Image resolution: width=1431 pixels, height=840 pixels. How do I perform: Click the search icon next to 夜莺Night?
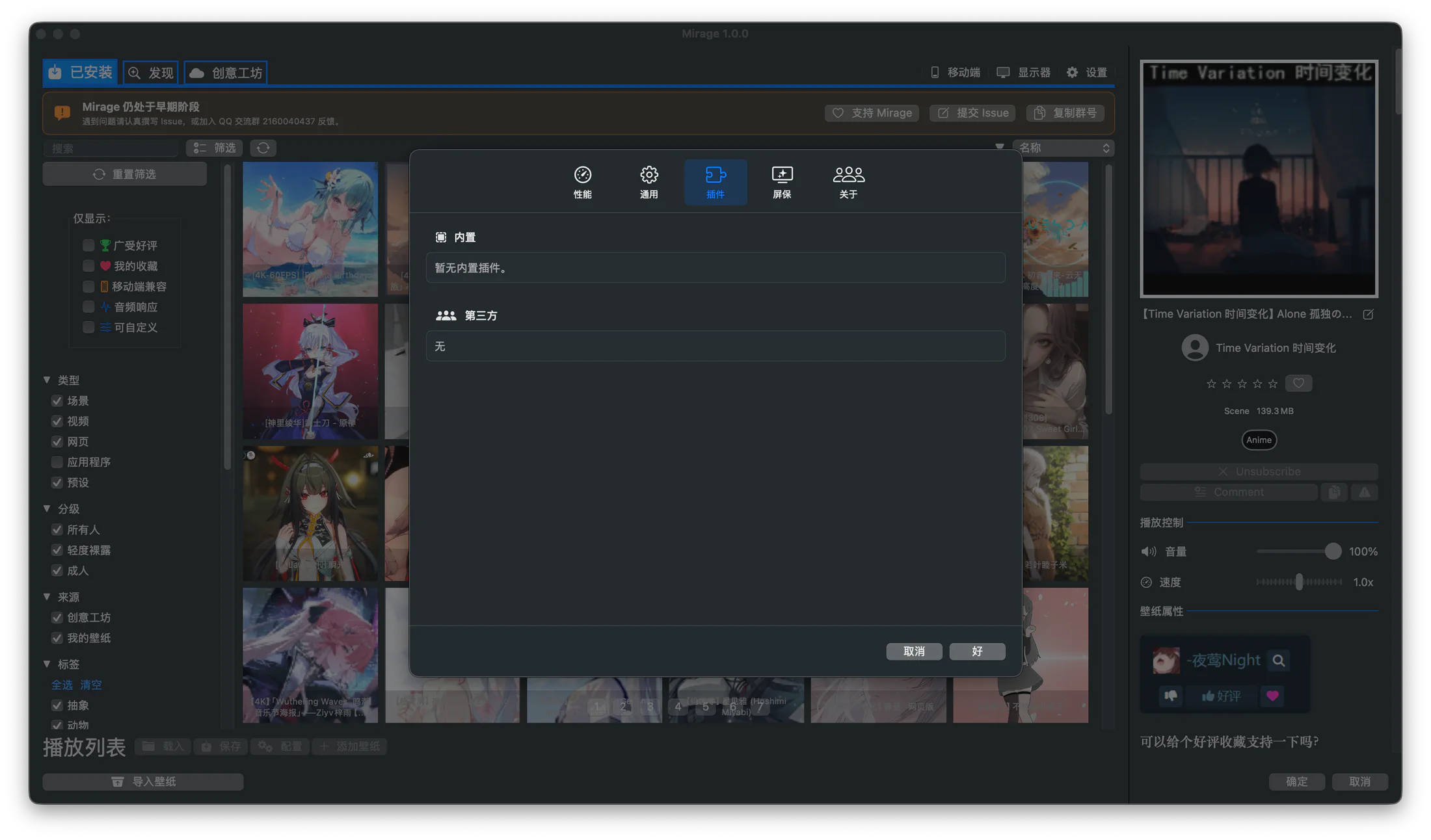point(1278,661)
